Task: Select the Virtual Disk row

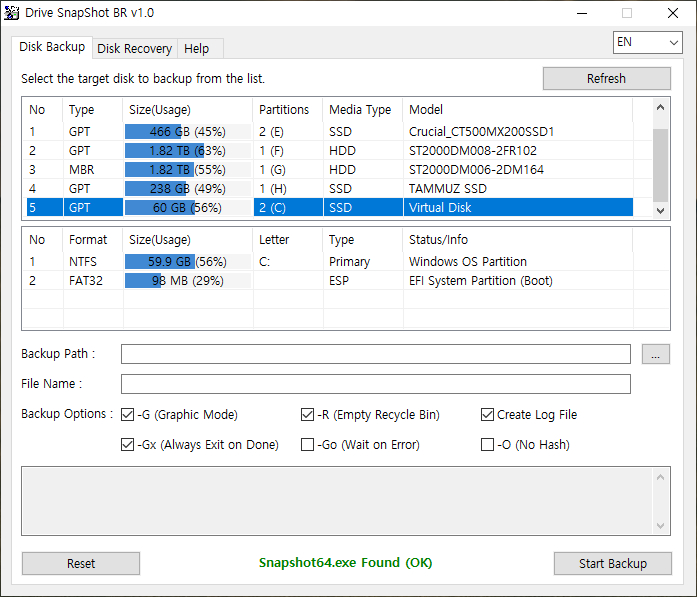Action: pyautogui.click(x=330, y=208)
